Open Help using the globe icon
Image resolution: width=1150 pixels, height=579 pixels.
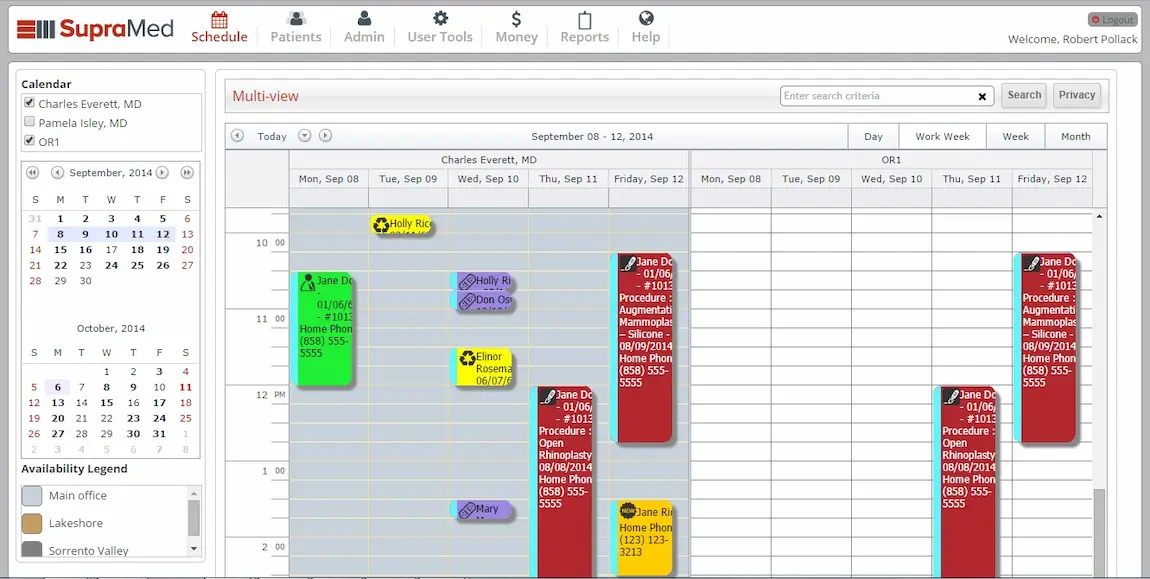(x=645, y=19)
